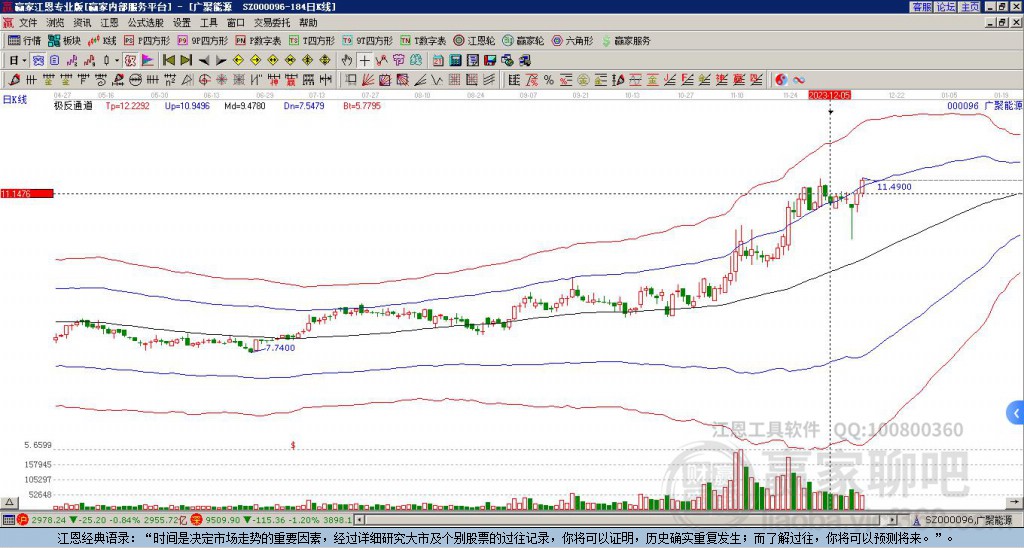Viewport: 1024px width, 548px height.
Task: Click the Md=9.4780 indicator value
Action: [245, 105]
